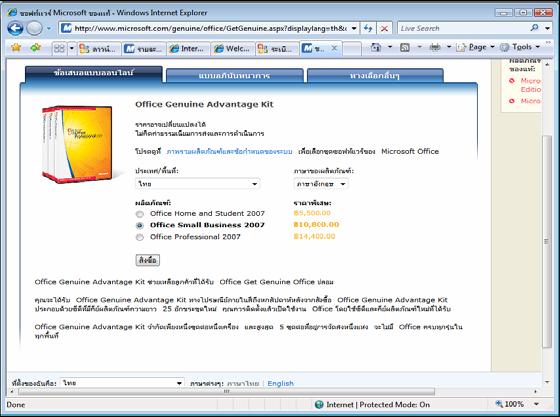Viewport: 560px width, 417px height.
Task: Select the first blue page tab
Action: 94,73
